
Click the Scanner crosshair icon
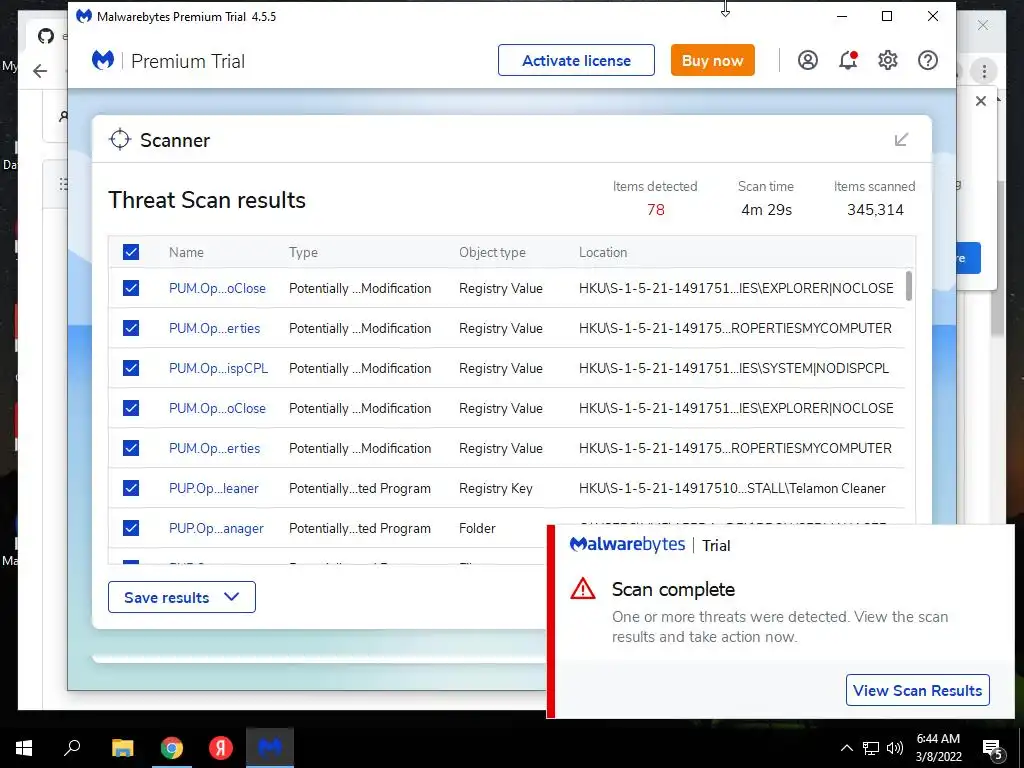120,140
